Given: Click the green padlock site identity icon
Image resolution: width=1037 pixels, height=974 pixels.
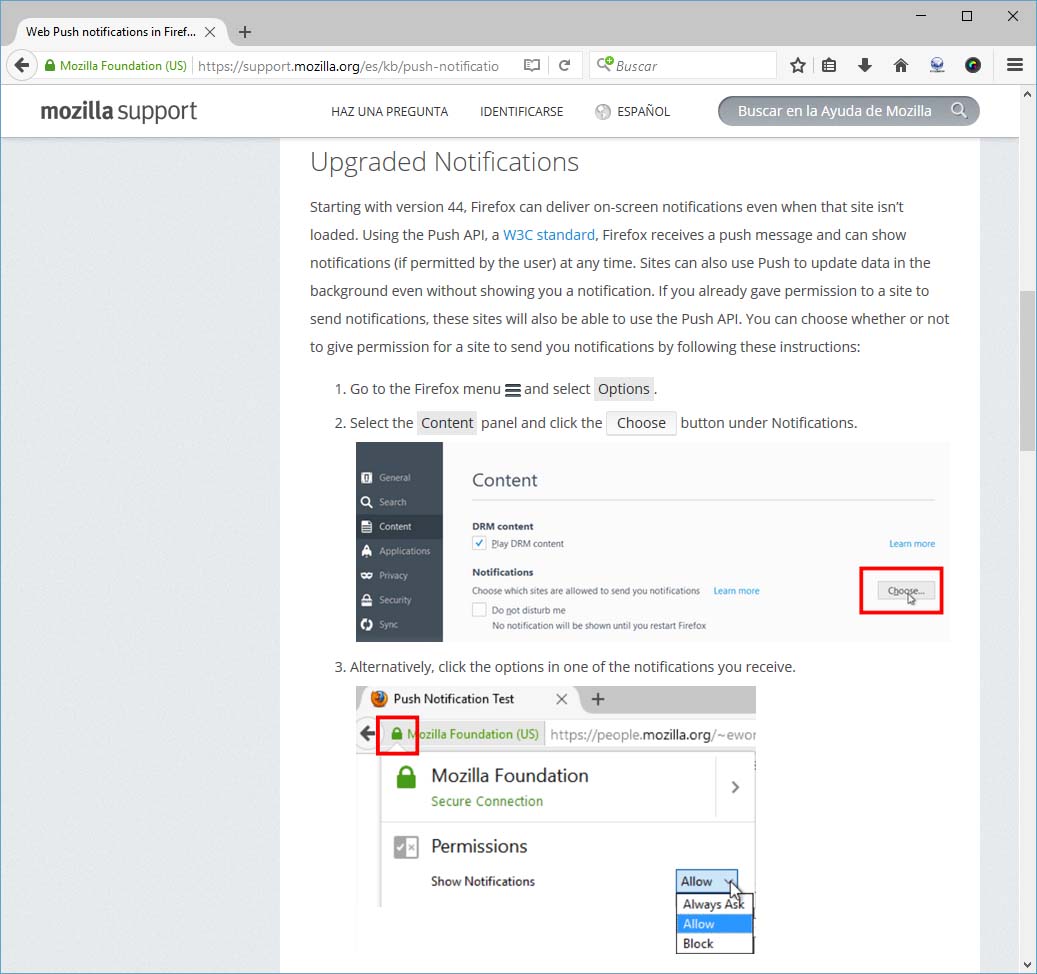Looking at the screenshot, I should pos(50,65).
